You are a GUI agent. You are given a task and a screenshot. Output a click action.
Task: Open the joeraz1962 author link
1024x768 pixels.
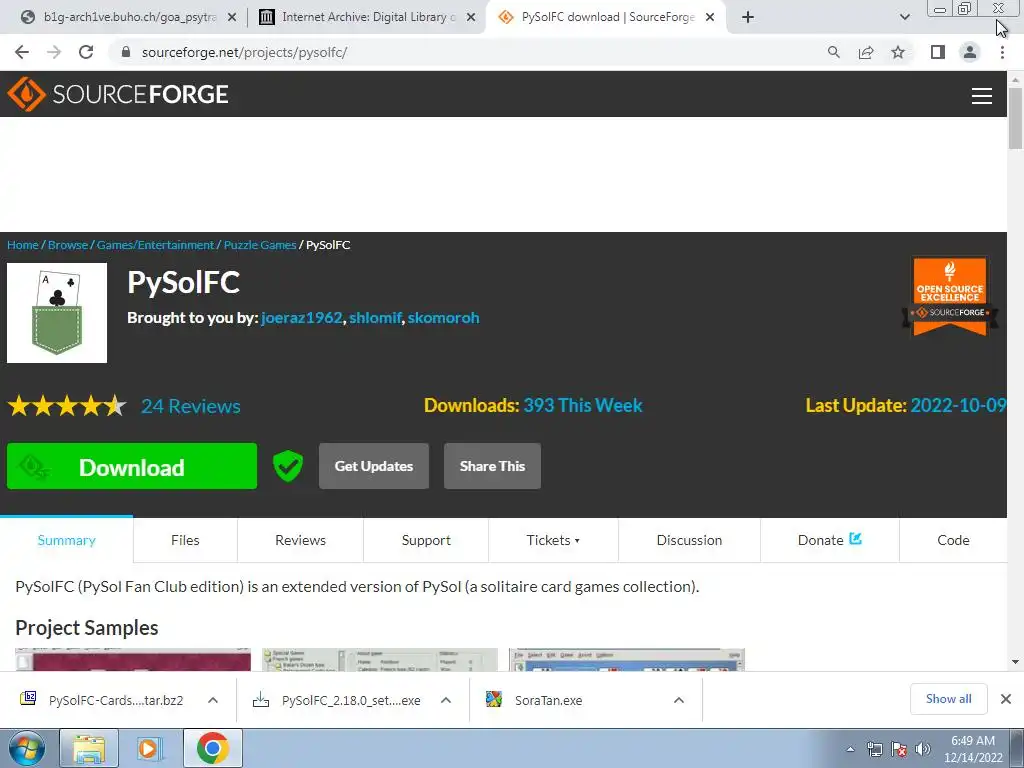pyautogui.click(x=301, y=318)
